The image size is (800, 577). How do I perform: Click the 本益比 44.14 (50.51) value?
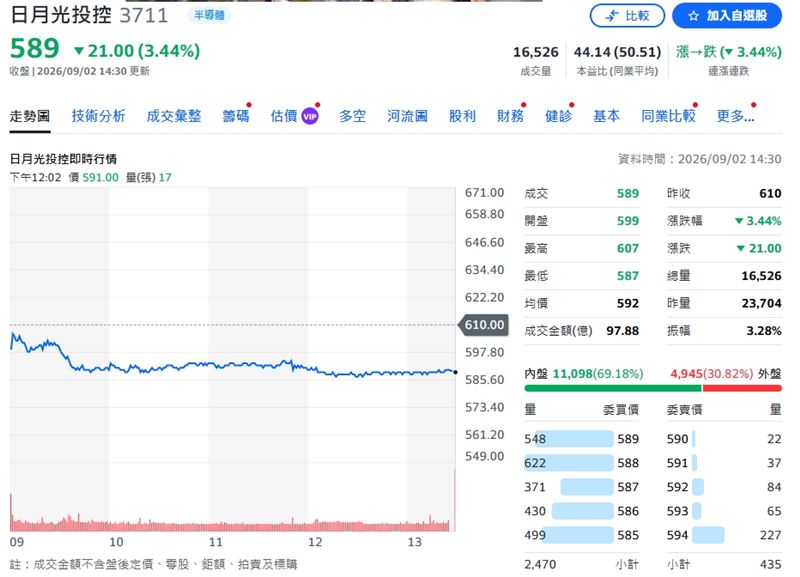pyautogui.click(x=617, y=52)
